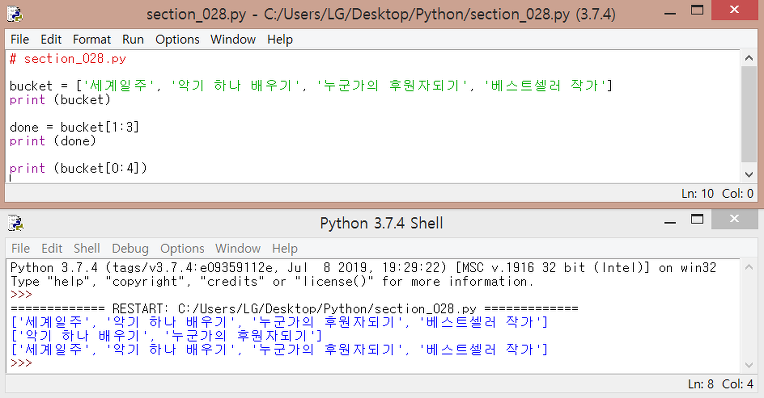Open the Window menu in the editor window
The width and height of the screenshot is (764, 398).
coord(233,39)
